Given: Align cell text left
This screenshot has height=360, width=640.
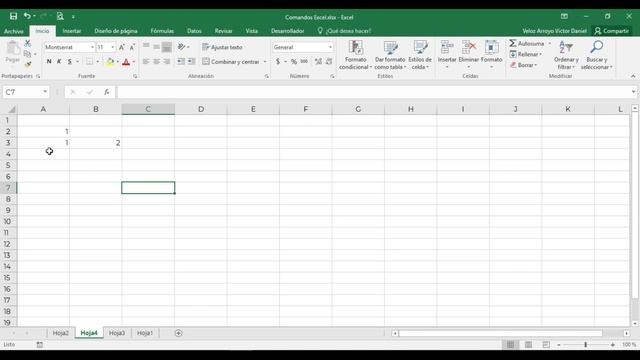Looking at the screenshot, I should point(146,62).
